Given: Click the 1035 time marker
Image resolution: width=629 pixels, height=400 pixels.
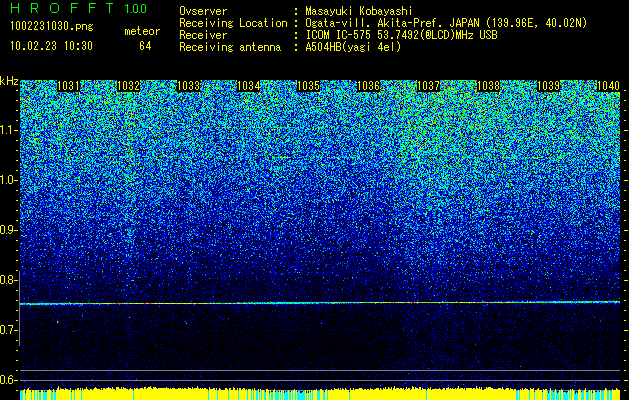Looking at the screenshot, I should [308, 86].
